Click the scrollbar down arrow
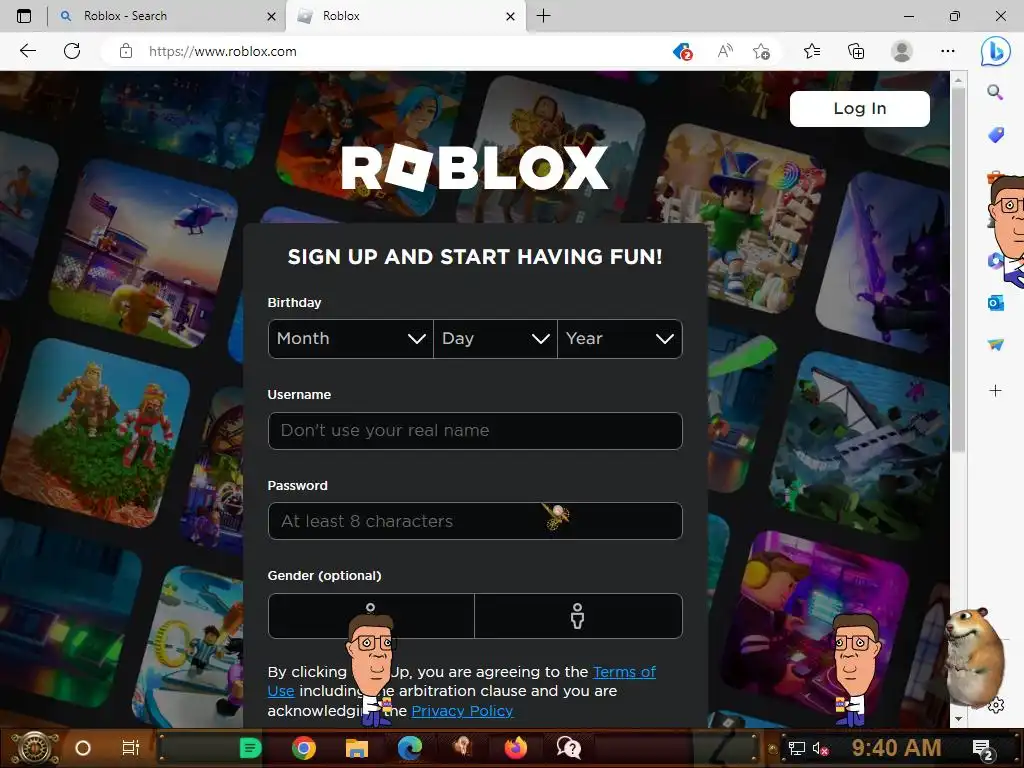 coord(958,718)
